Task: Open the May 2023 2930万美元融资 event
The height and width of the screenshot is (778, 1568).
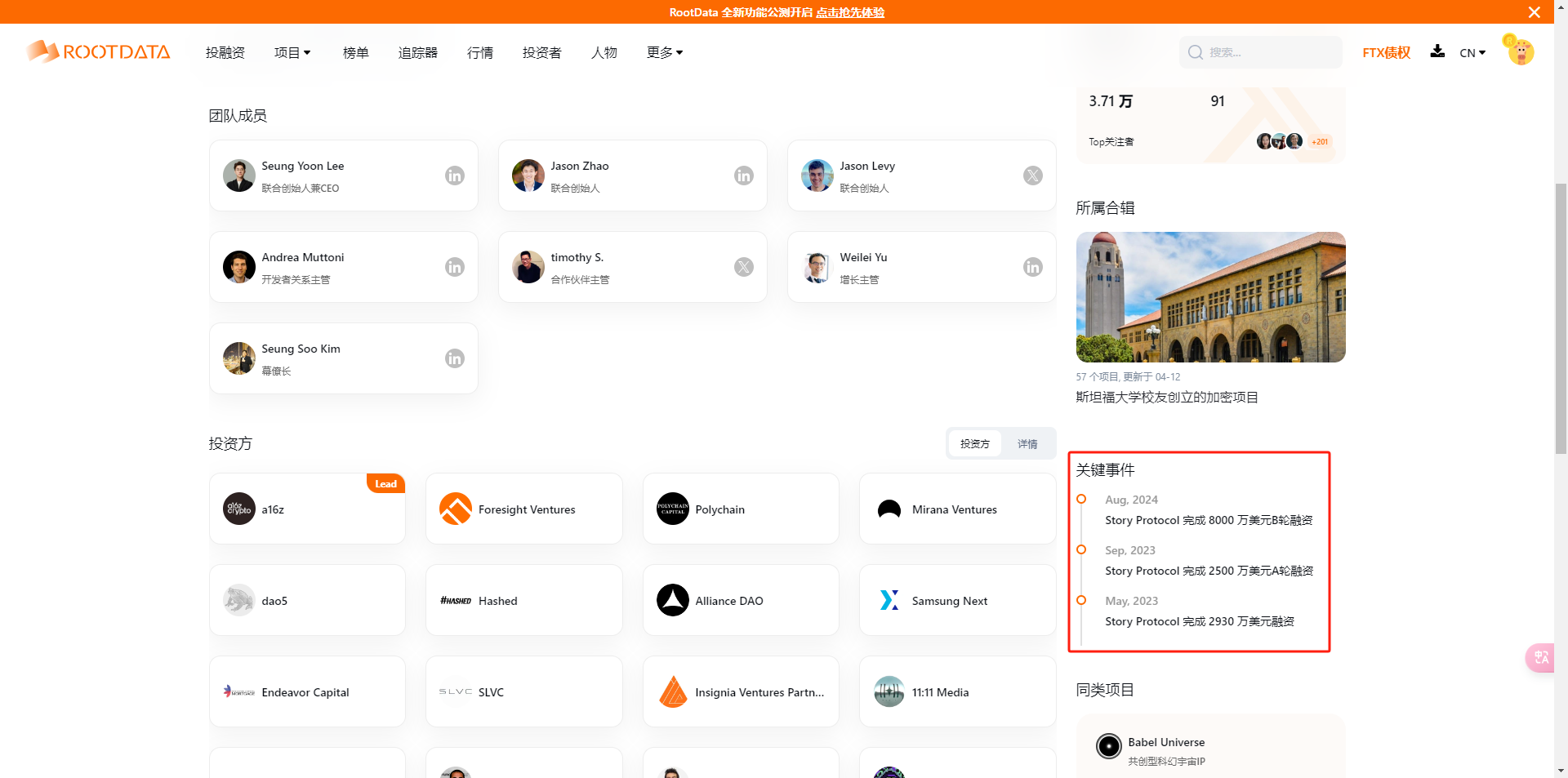Action: (1200, 621)
